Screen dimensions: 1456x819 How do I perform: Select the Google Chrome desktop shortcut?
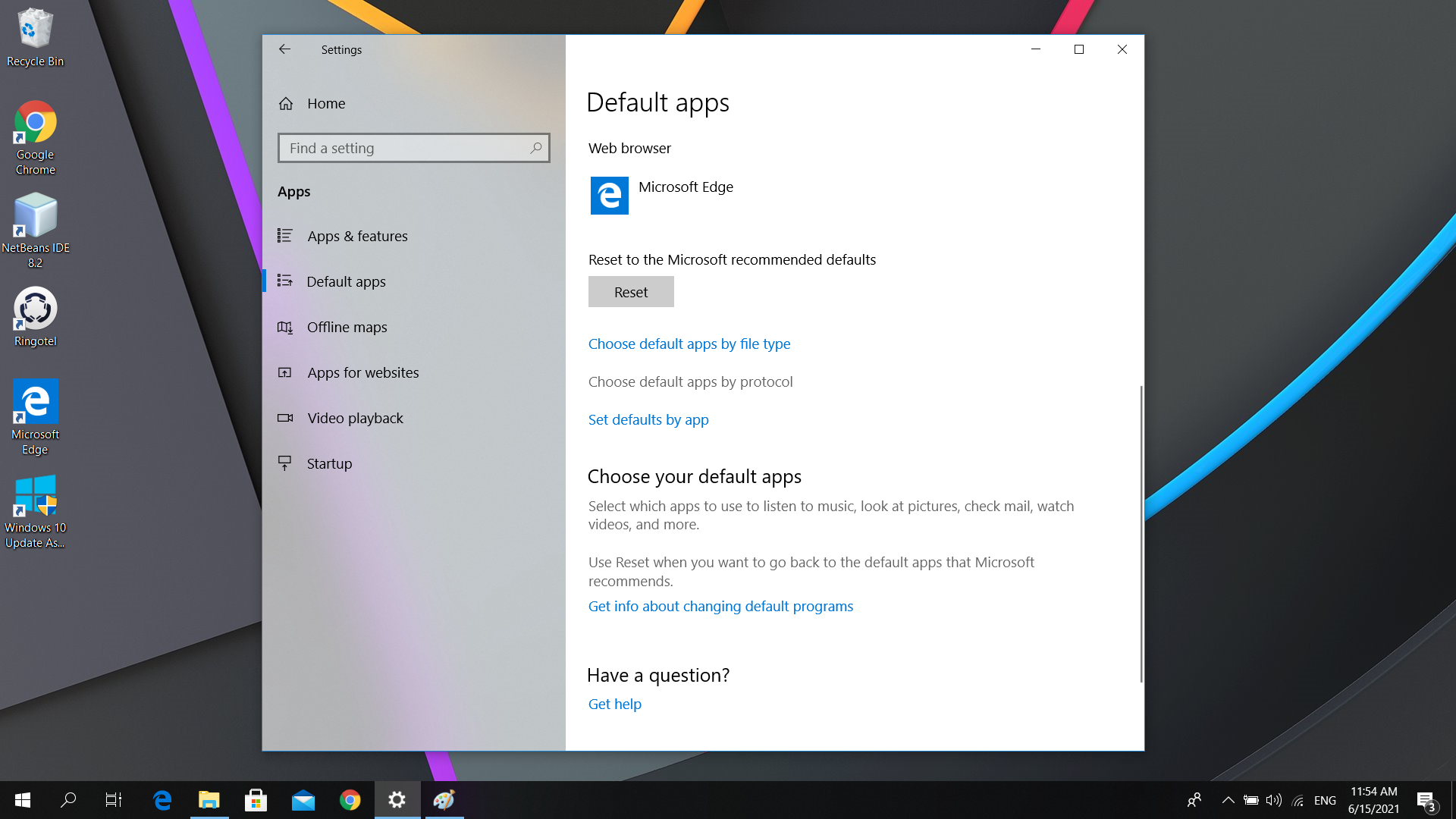point(35,138)
